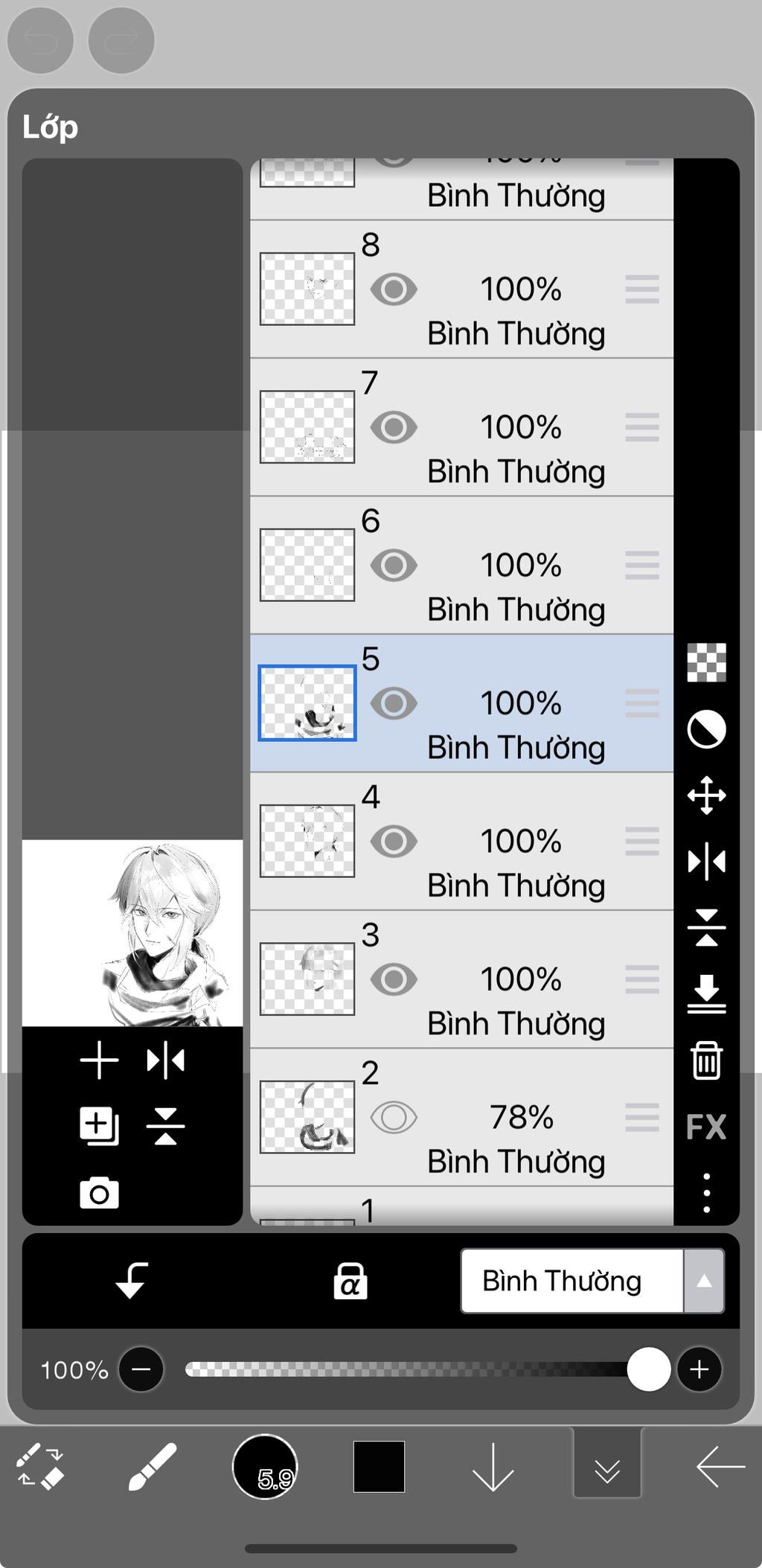Tap the camera icon to import photo
762x1568 pixels.
tap(99, 1194)
